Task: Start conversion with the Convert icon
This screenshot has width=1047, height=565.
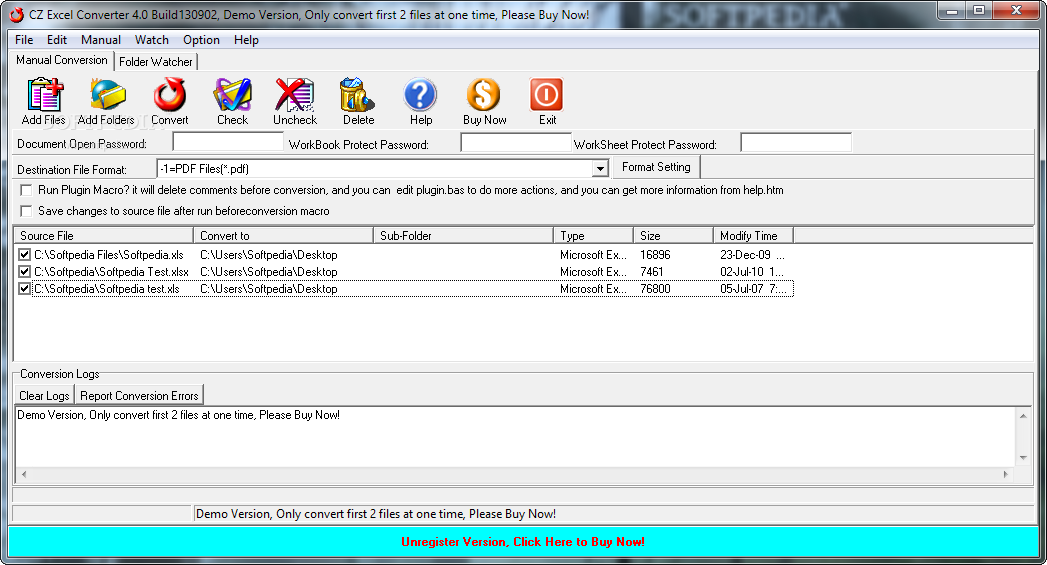Action: coord(170,95)
